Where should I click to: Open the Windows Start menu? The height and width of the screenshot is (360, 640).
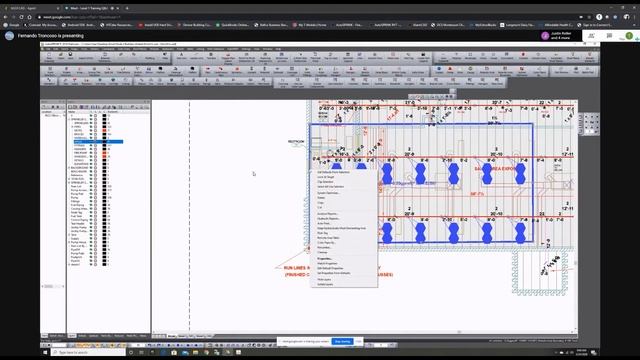pos(45,352)
